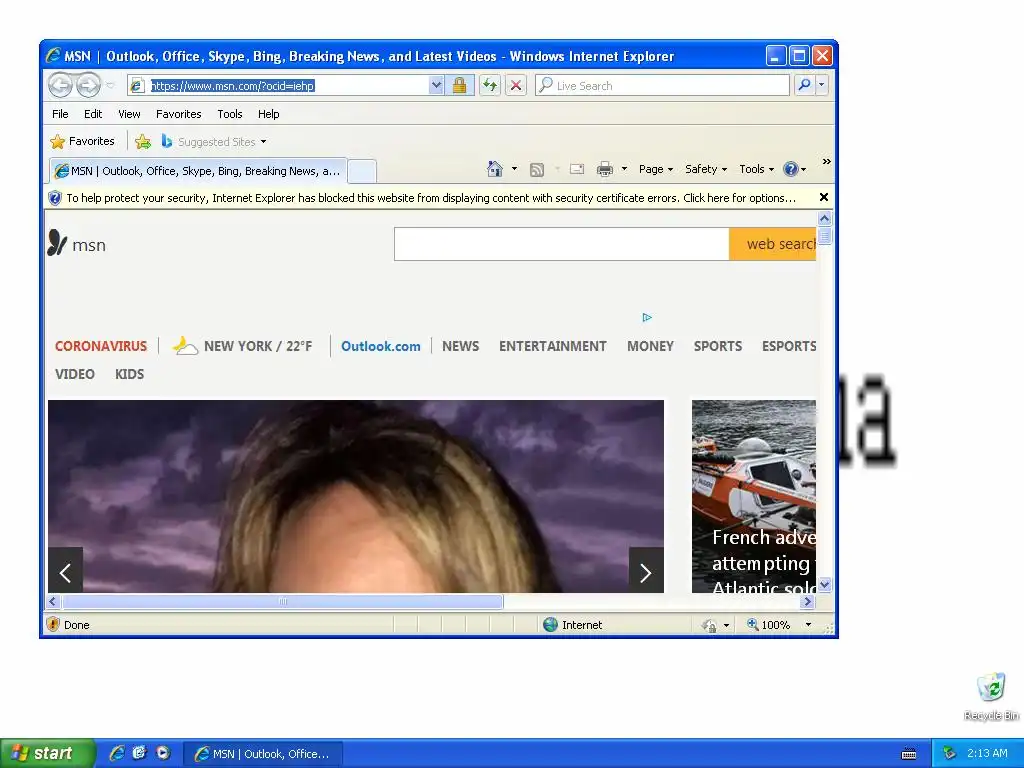
Task: Open the NEWS section link
Action: point(460,346)
